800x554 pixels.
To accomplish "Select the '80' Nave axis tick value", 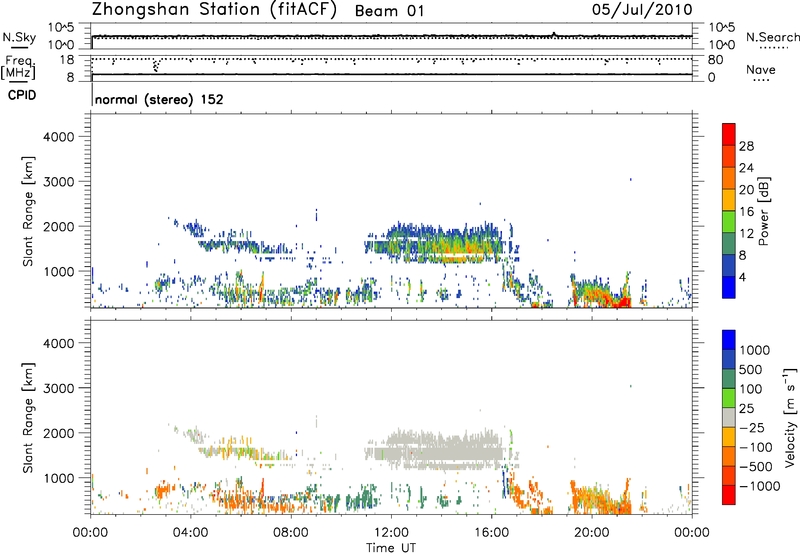I will (x=715, y=60).
